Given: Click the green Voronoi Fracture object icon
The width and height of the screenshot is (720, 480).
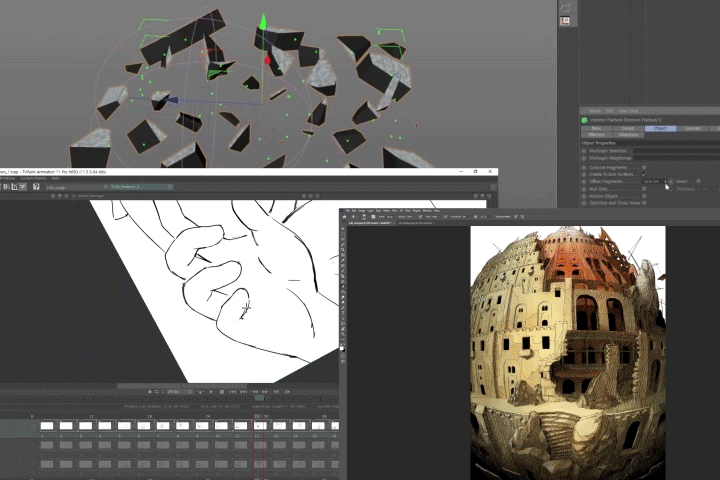Looking at the screenshot, I should (585, 120).
